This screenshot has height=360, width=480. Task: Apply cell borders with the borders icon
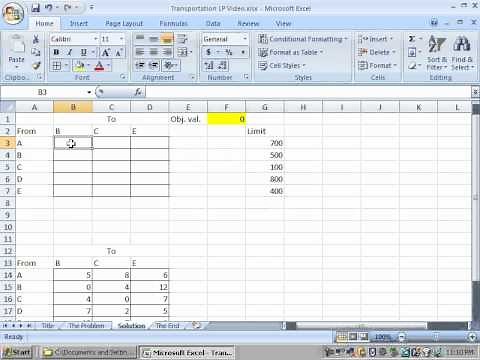click(x=57, y=66)
